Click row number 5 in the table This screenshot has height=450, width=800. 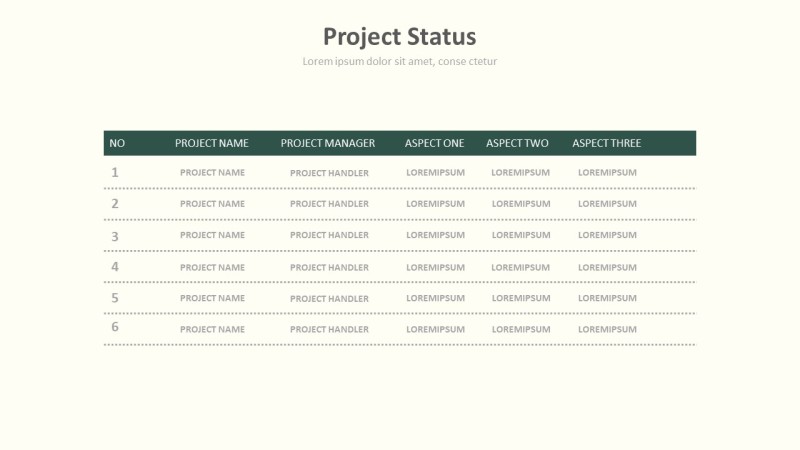coord(115,298)
